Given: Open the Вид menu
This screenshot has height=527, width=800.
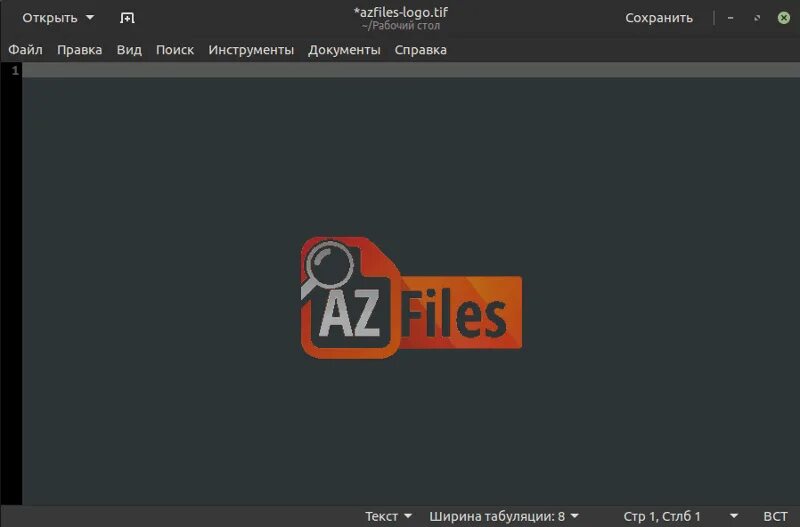Looking at the screenshot, I should point(129,49).
